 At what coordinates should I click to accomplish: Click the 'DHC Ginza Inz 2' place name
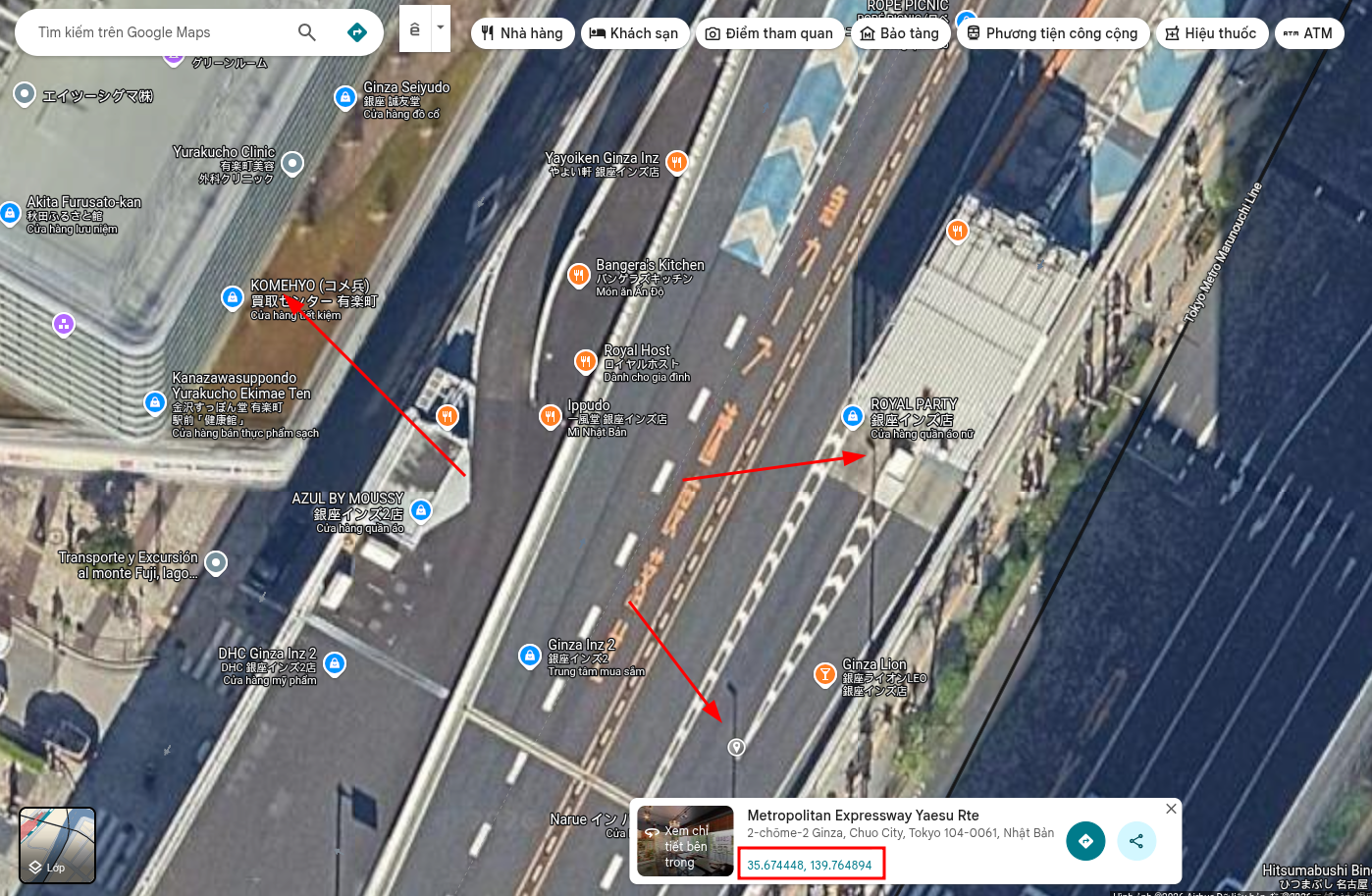tap(267, 654)
